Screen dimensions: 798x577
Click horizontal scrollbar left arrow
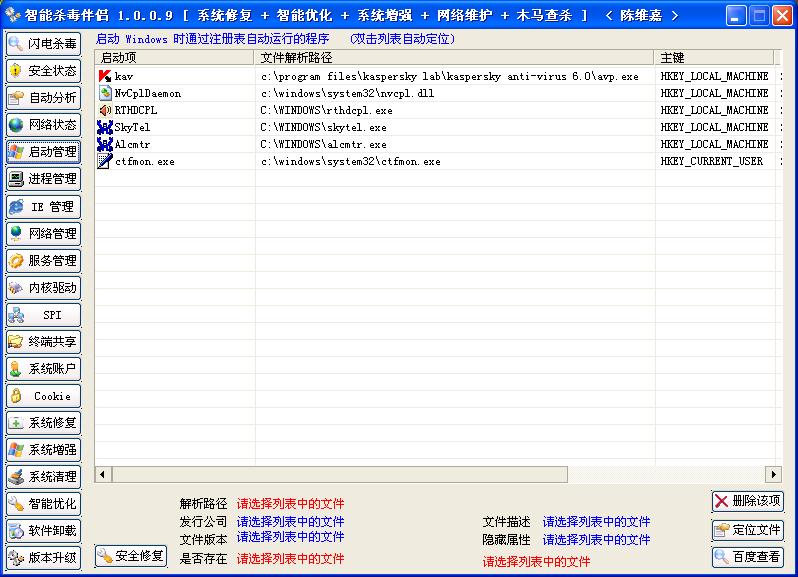[x=102, y=474]
